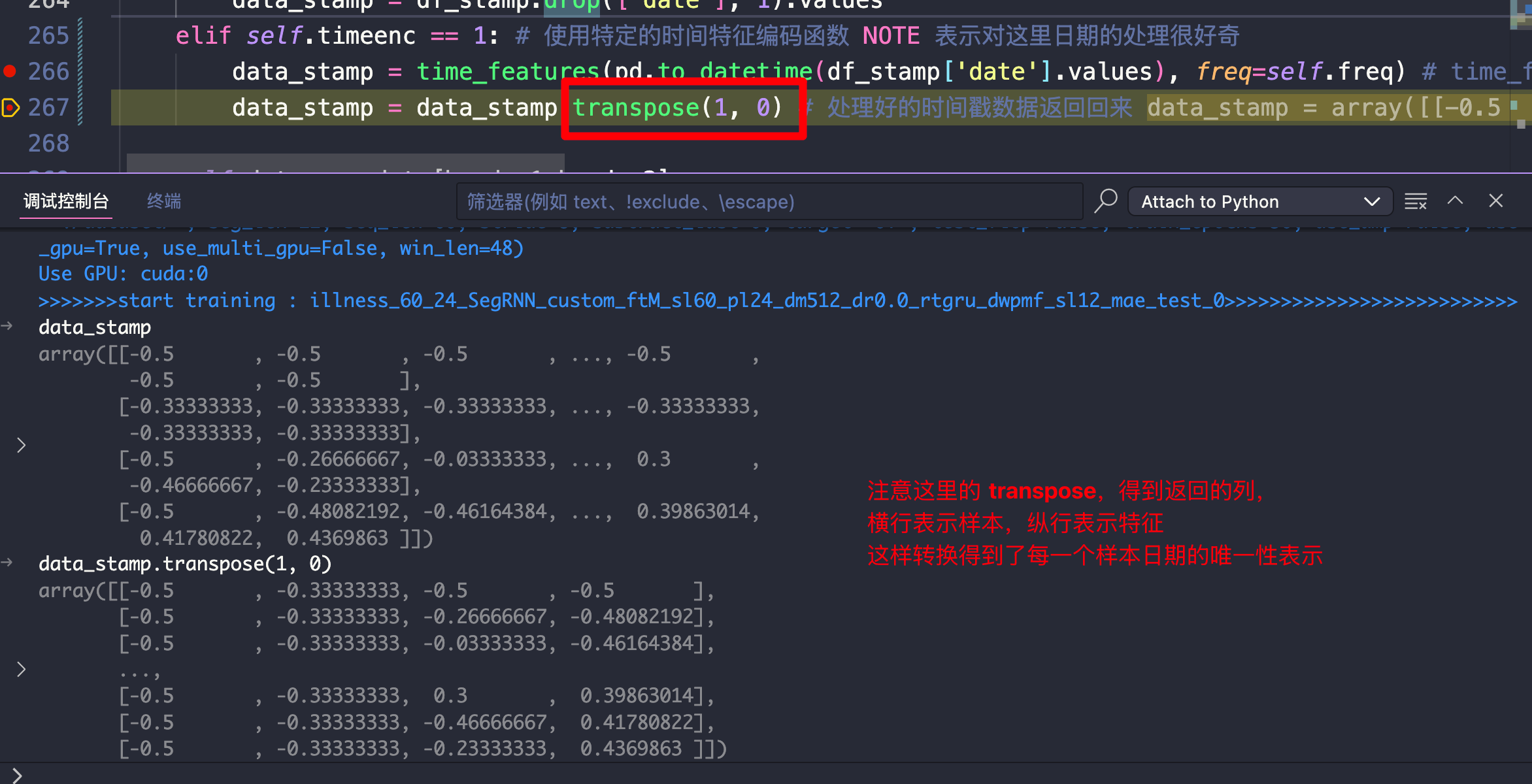The width and height of the screenshot is (1532, 784).
Task: Click line number 268 in the gutter
Action: 48,143
